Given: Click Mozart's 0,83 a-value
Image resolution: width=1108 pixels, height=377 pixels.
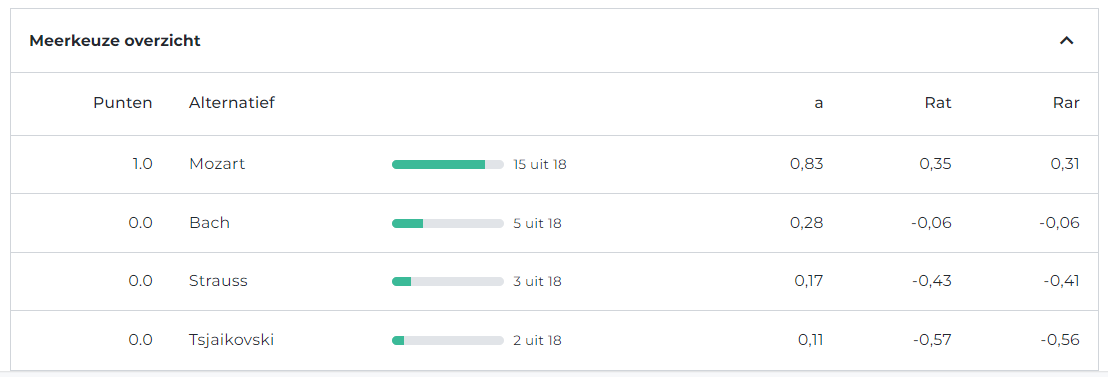Looking at the screenshot, I should click(x=807, y=164).
